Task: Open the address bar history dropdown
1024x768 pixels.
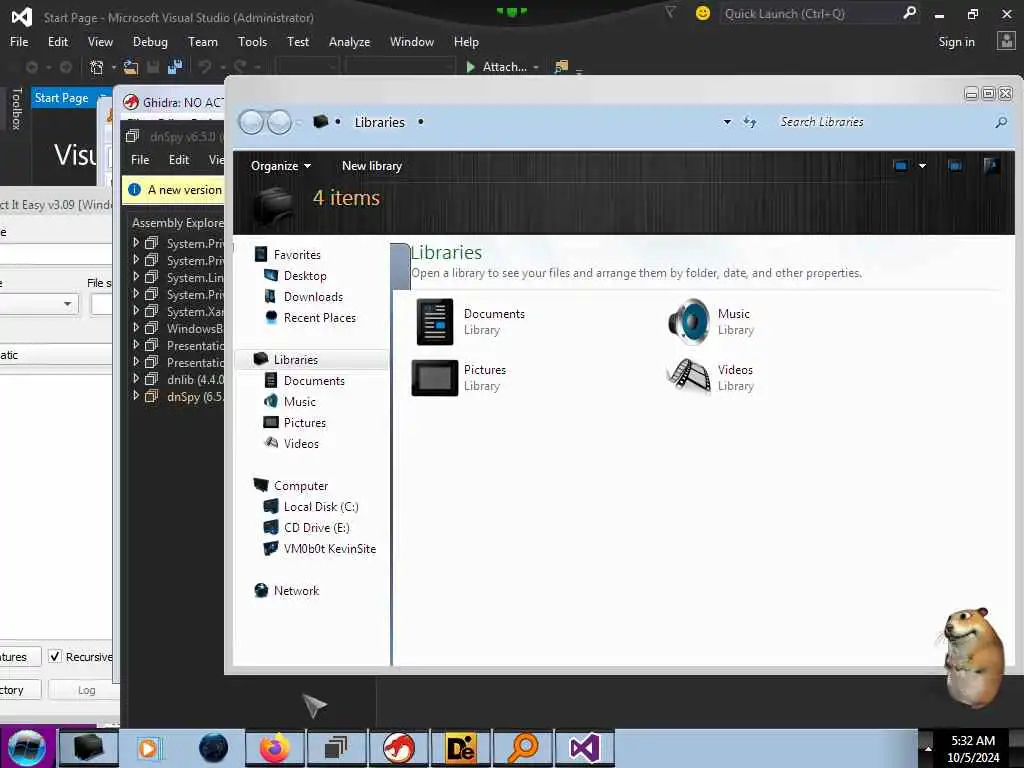Action: [727, 122]
